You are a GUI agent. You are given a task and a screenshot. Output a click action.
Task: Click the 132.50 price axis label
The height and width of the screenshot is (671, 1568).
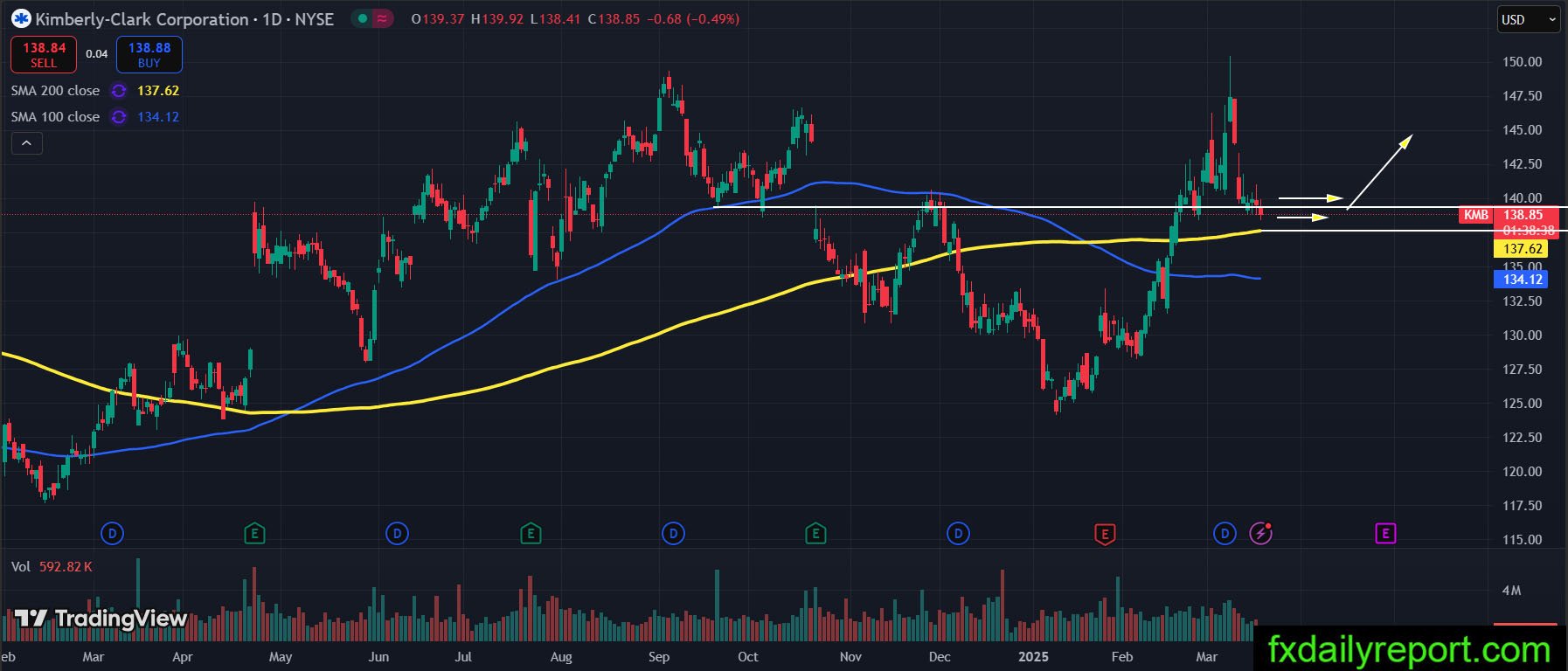[x=1523, y=301]
